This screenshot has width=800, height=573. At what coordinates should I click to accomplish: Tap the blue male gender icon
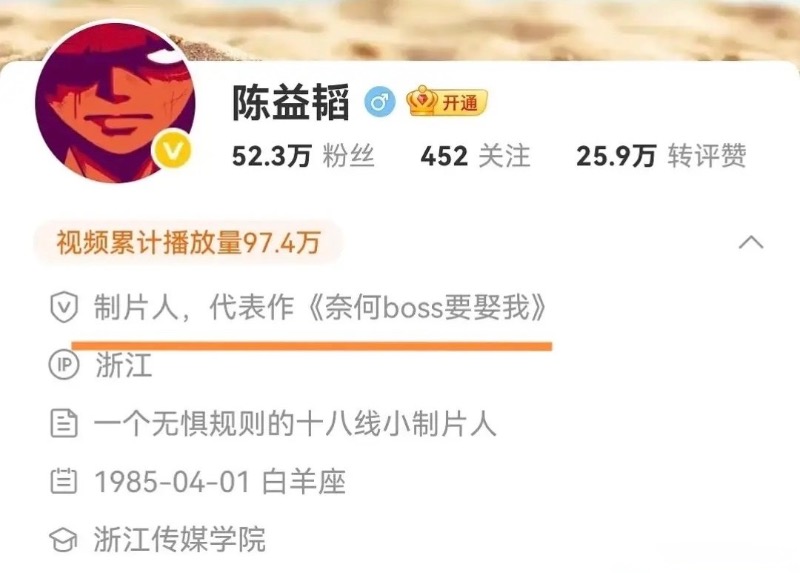(380, 103)
